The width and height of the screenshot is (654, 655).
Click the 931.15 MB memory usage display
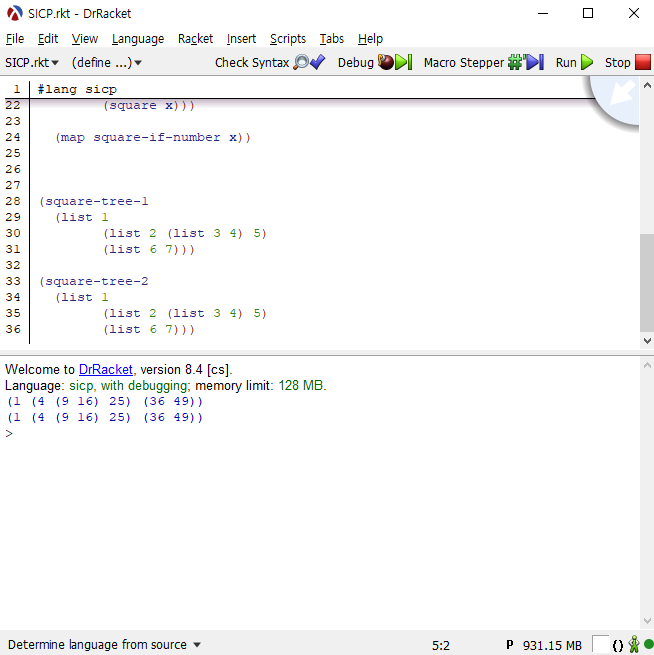click(551, 645)
